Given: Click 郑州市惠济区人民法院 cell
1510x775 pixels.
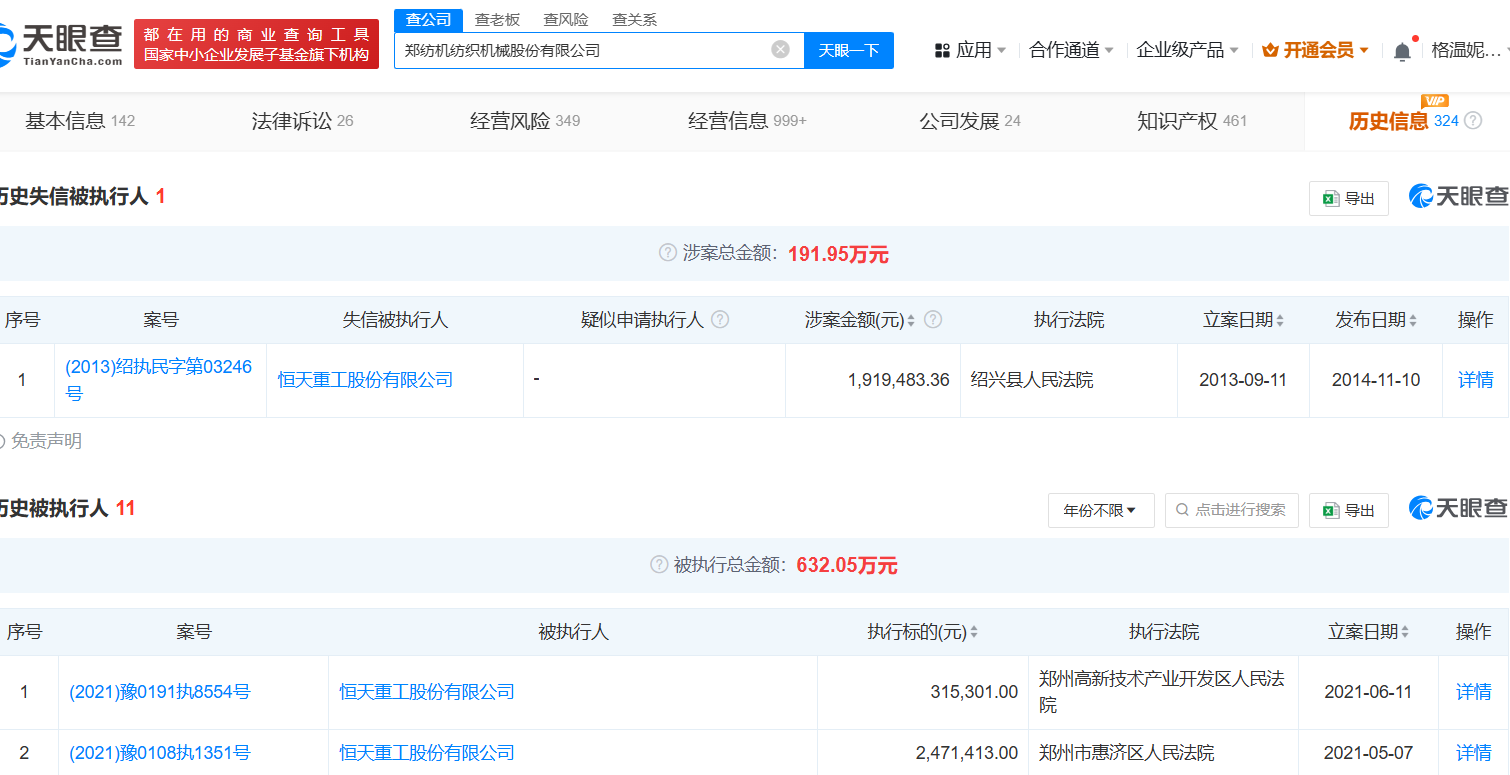Looking at the screenshot, I should tap(1163, 753).
